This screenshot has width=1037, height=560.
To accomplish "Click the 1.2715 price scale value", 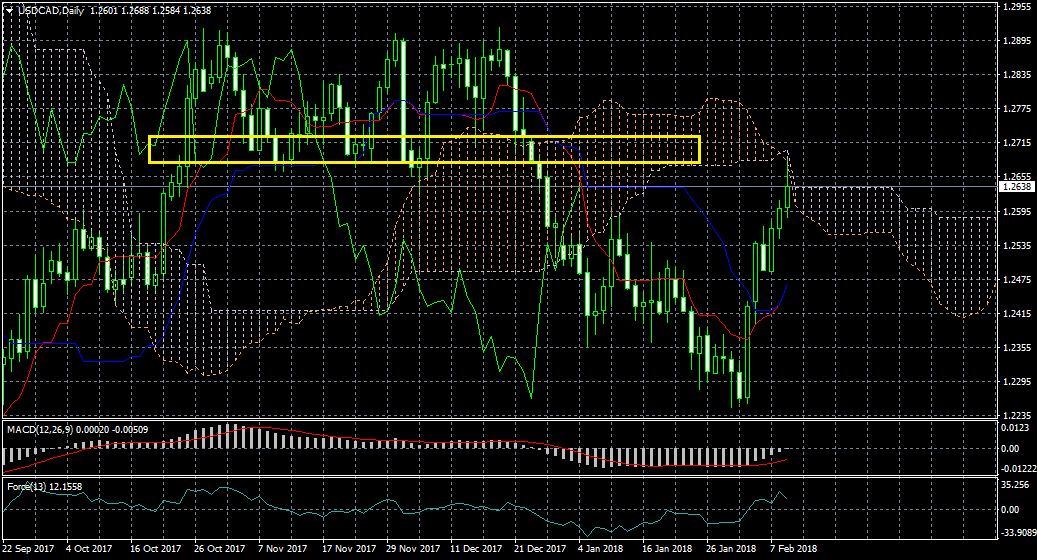I will 1015,143.
